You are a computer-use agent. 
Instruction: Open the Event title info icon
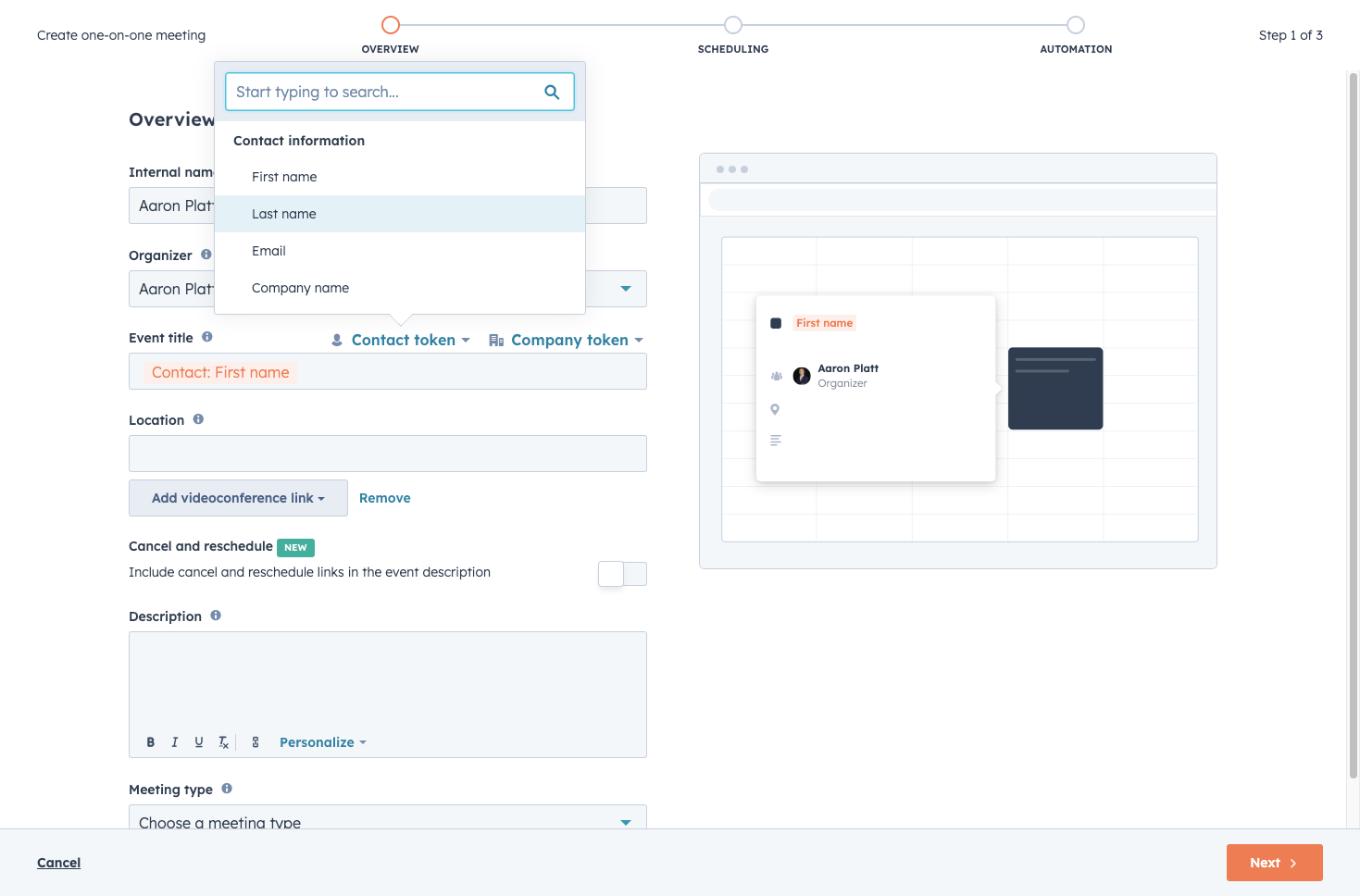click(x=207, y=337)
